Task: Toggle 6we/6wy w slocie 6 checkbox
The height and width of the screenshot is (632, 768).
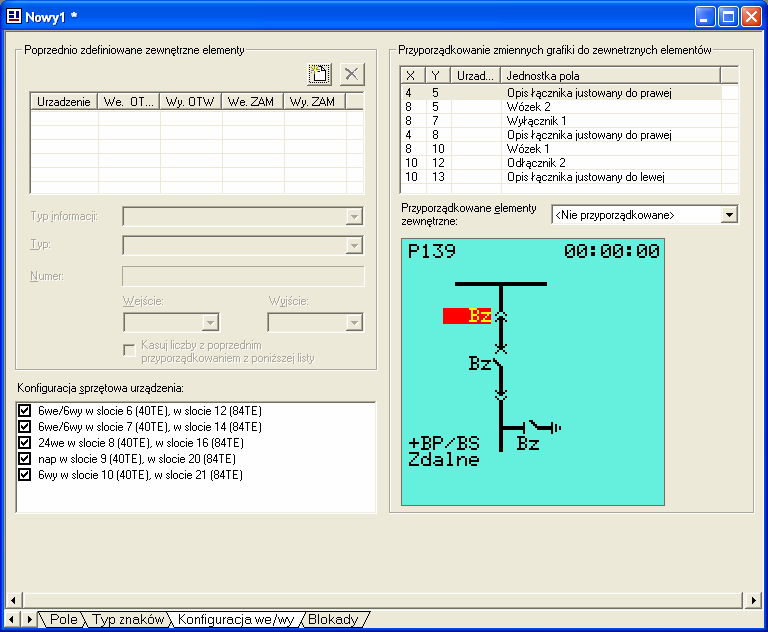Action: click(x=24, y=411)
